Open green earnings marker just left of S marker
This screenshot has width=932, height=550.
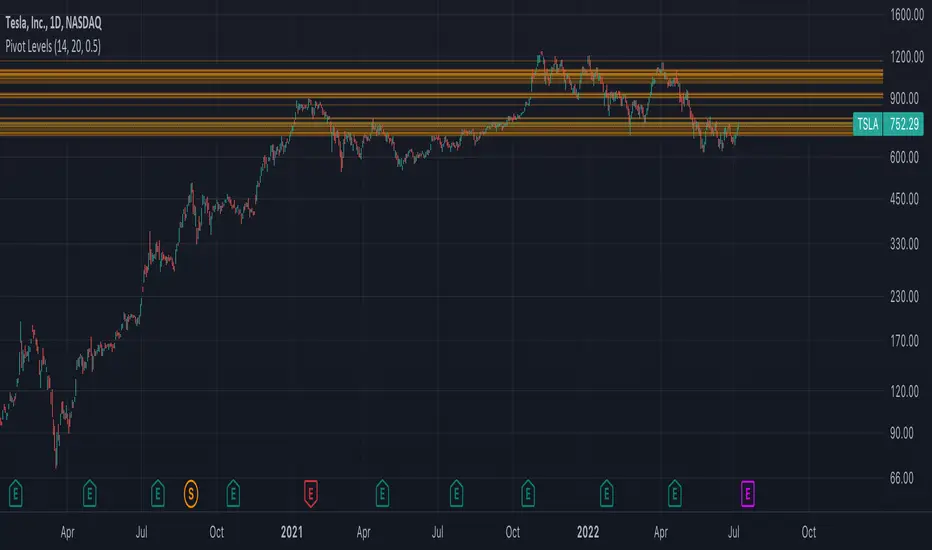158,491
